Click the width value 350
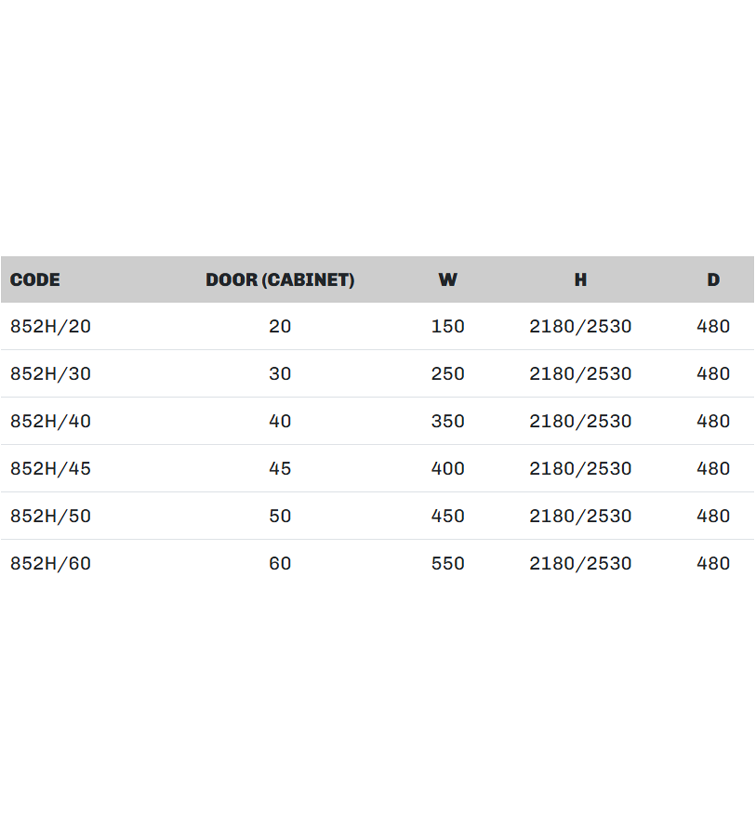Viewport: 755px width, 840px height. 448,421
